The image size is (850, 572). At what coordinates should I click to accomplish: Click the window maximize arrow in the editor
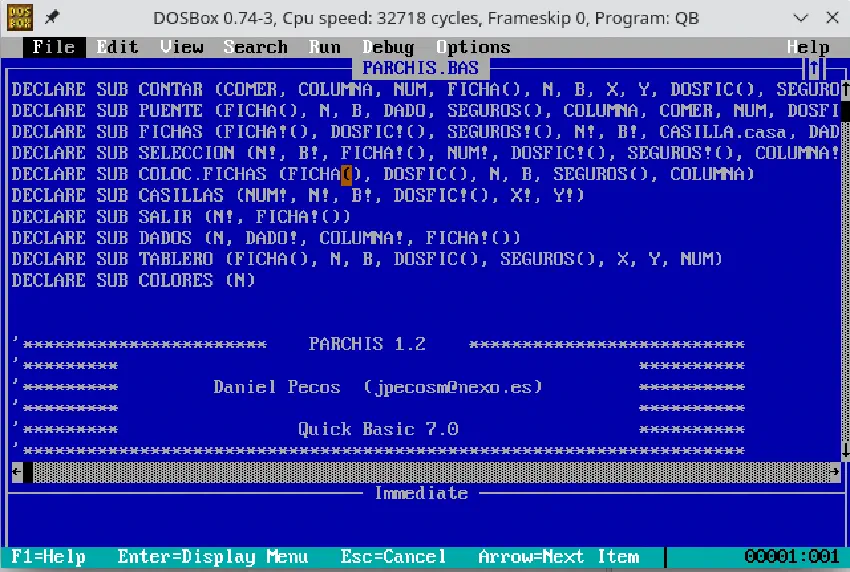click(x=813, y=68)
